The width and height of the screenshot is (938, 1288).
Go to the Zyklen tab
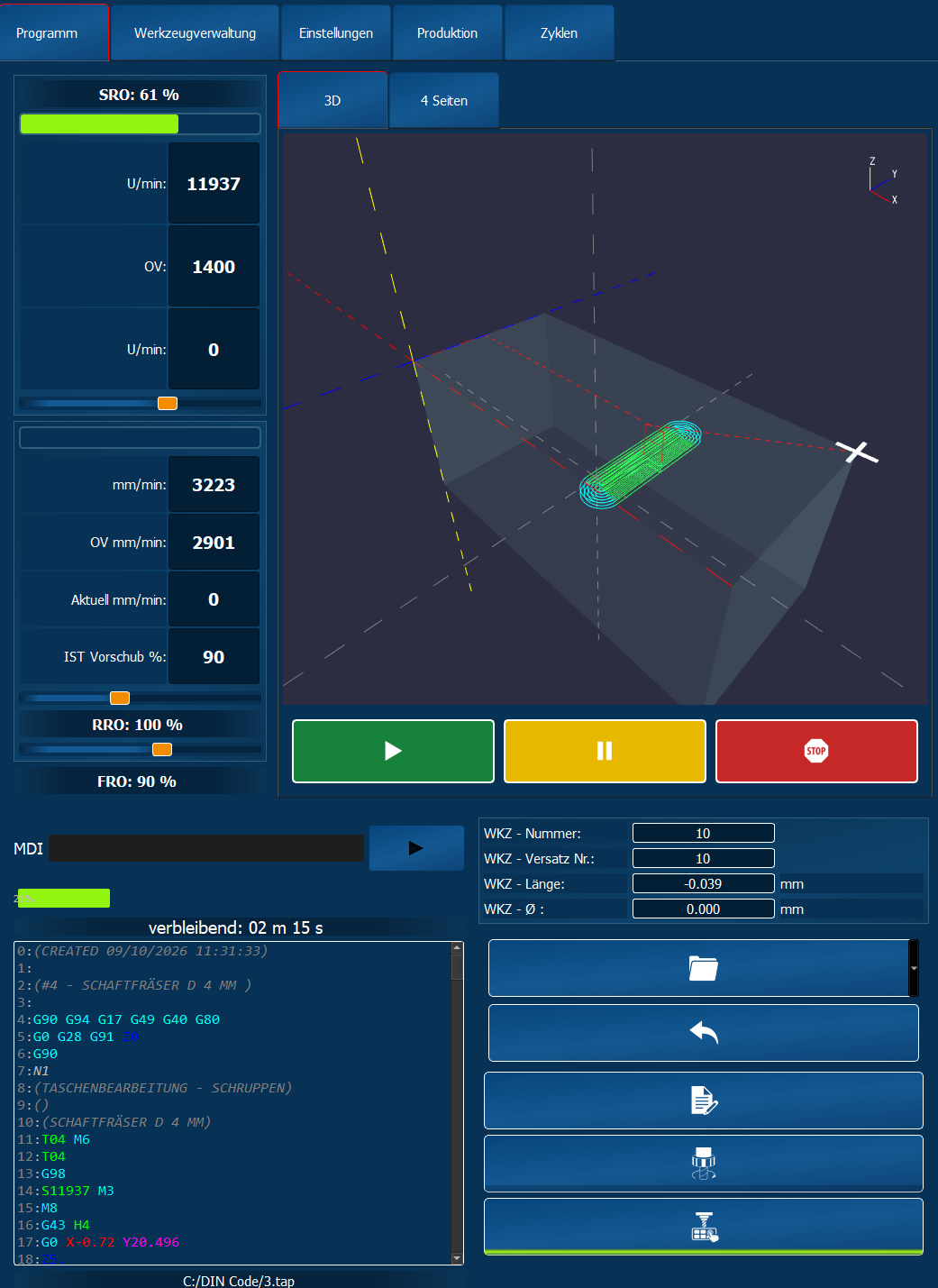(559, 33)
